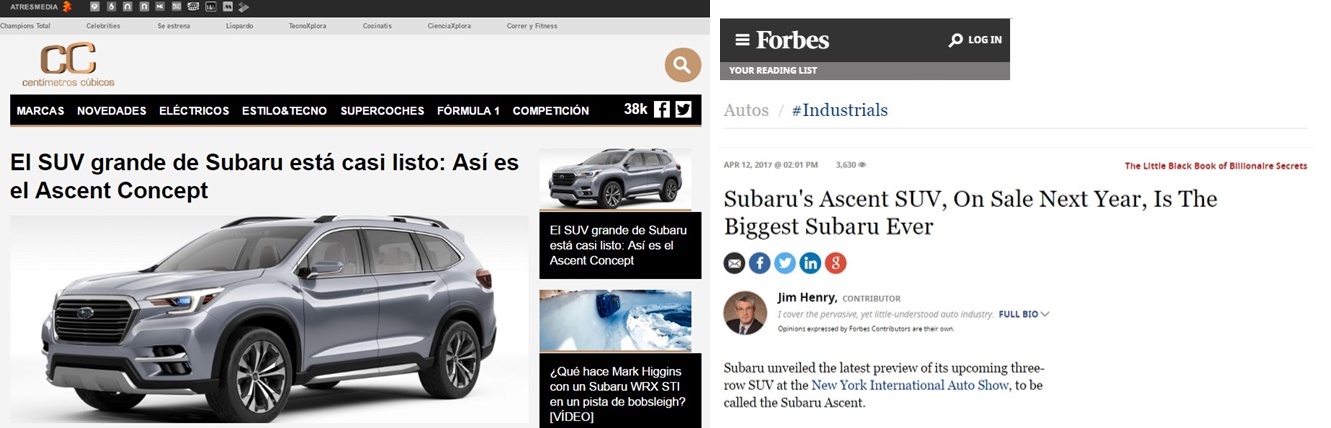Viewport: 1331px width, 428px height.
Task: Expand the FULL BIO chevron
Action: (x=1045, y=314)
